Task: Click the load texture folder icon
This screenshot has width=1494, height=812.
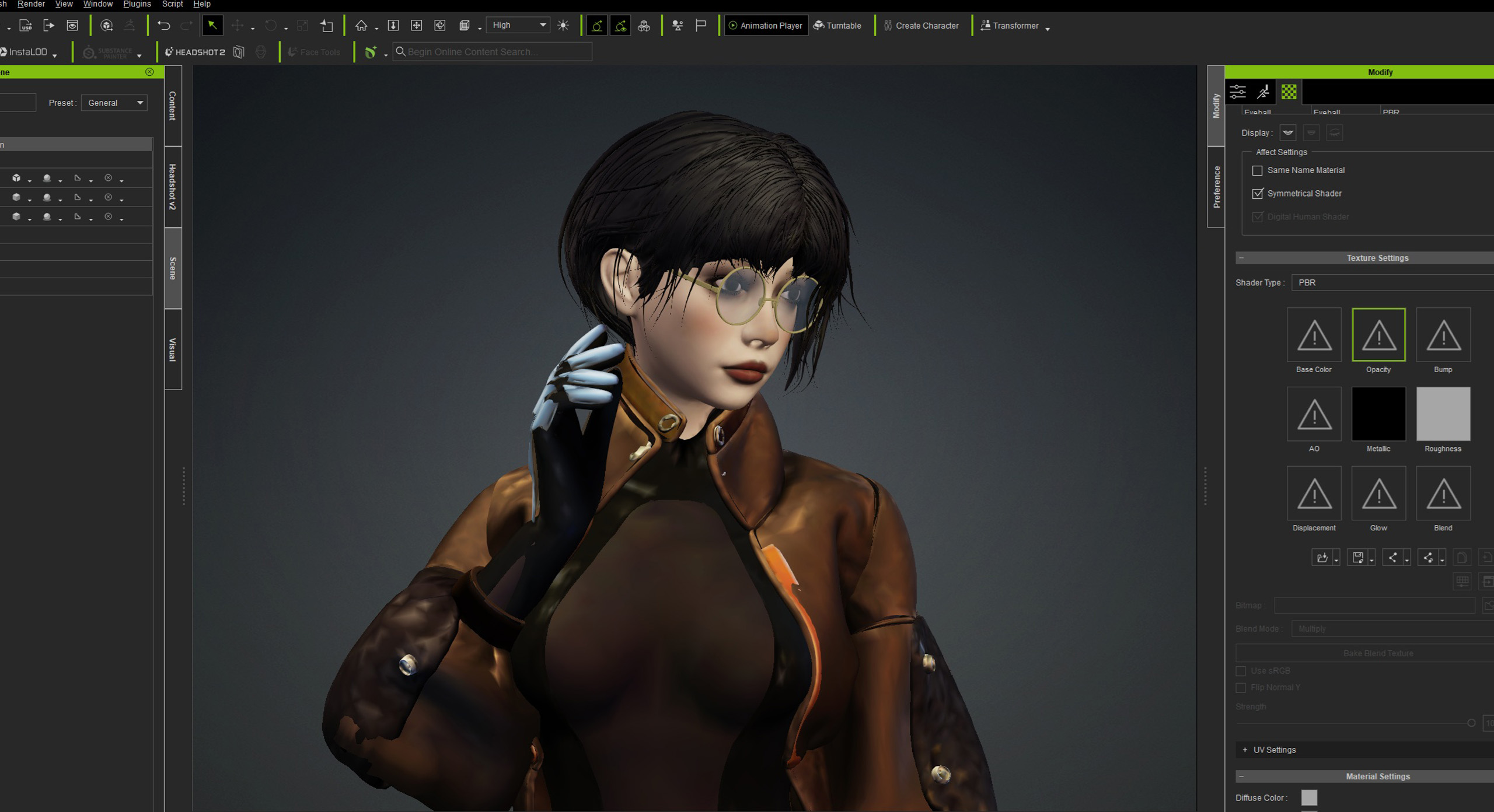Action: click(x=1322, y=558)
